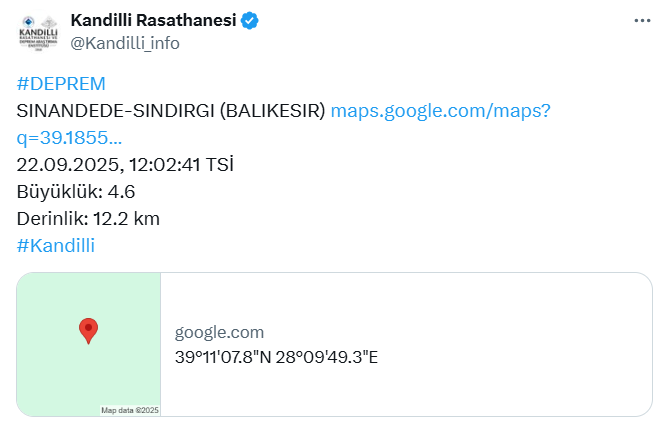Click the google.com domain label in card

219,333
